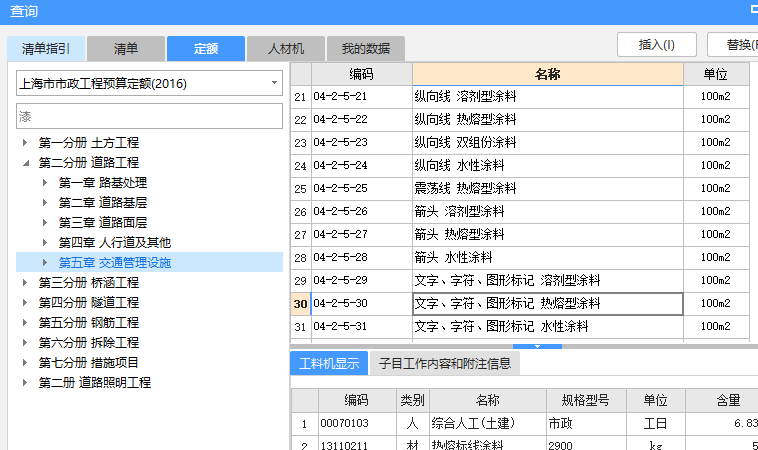
Task: Expand 第四章 人行道及其他 arrow
Action: 44,243
